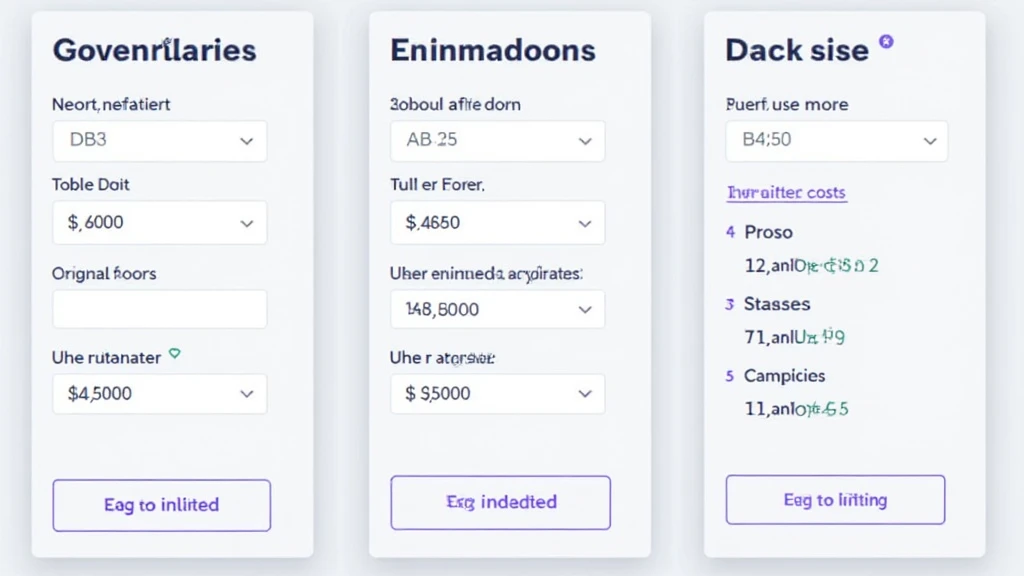Open the $ $5000 dropdown
The height and width of the screenshot is (576, 1024).
498,394
